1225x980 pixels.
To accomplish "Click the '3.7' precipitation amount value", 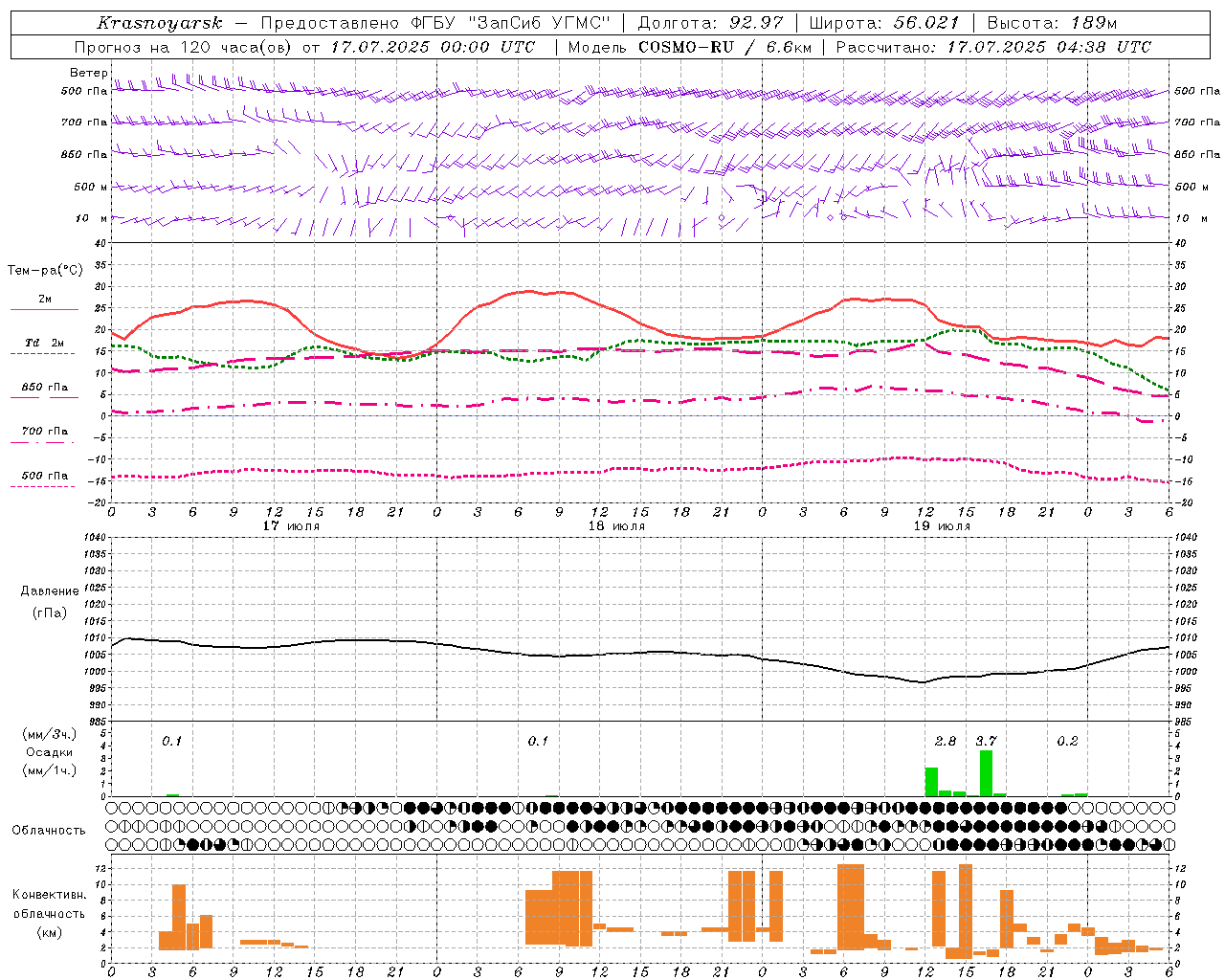I will pos(986,741).
